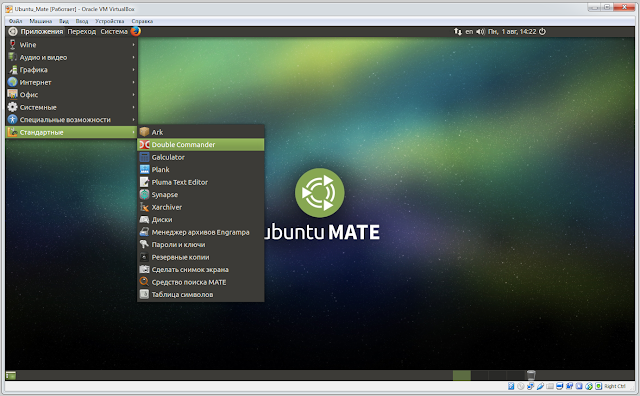Click the Системные gear icon
This screenshot has height=396, width=640.
[x=13, y=107]
